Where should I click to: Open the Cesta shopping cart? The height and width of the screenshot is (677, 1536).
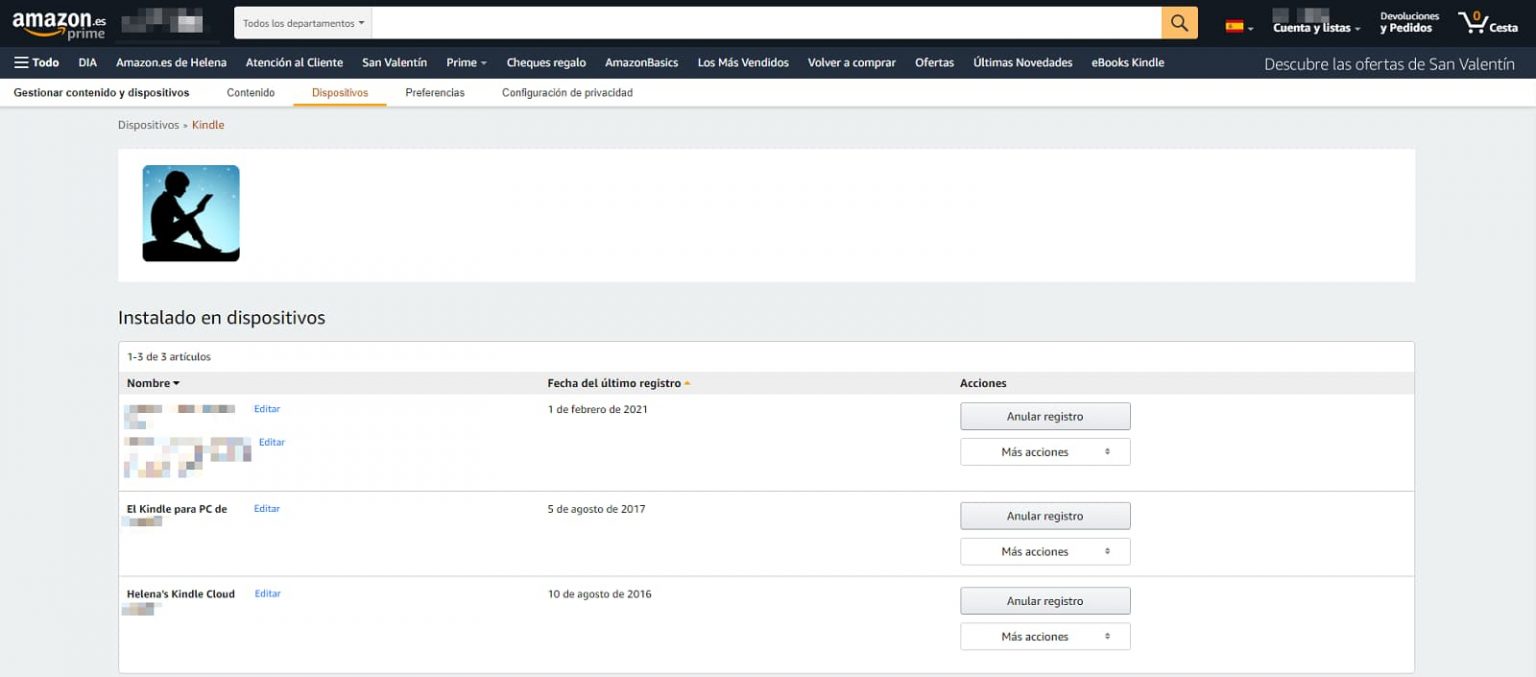tap(1488, 22)
